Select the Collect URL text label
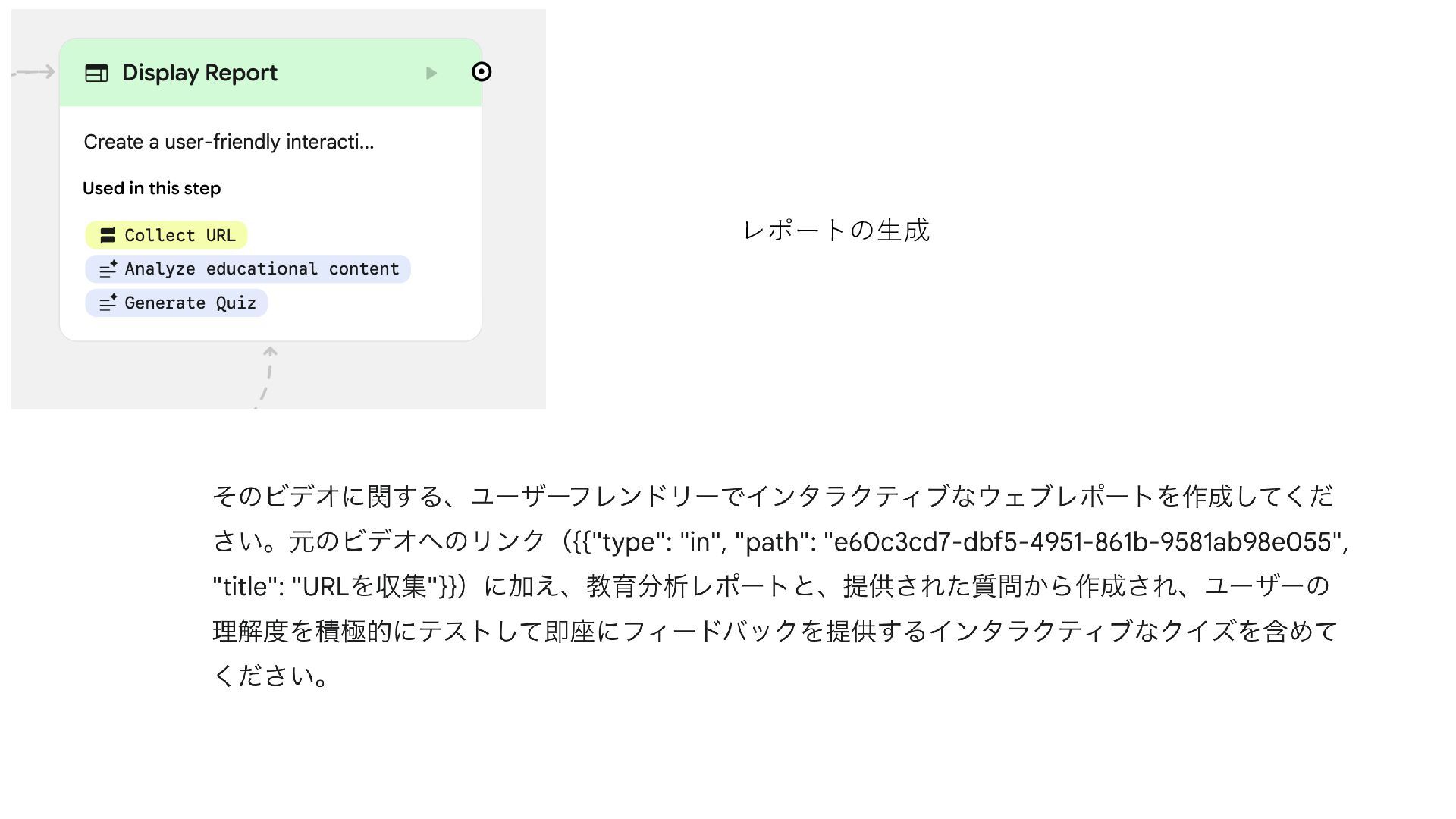This screenshot has height=819, width=1456. coord(180,235)
